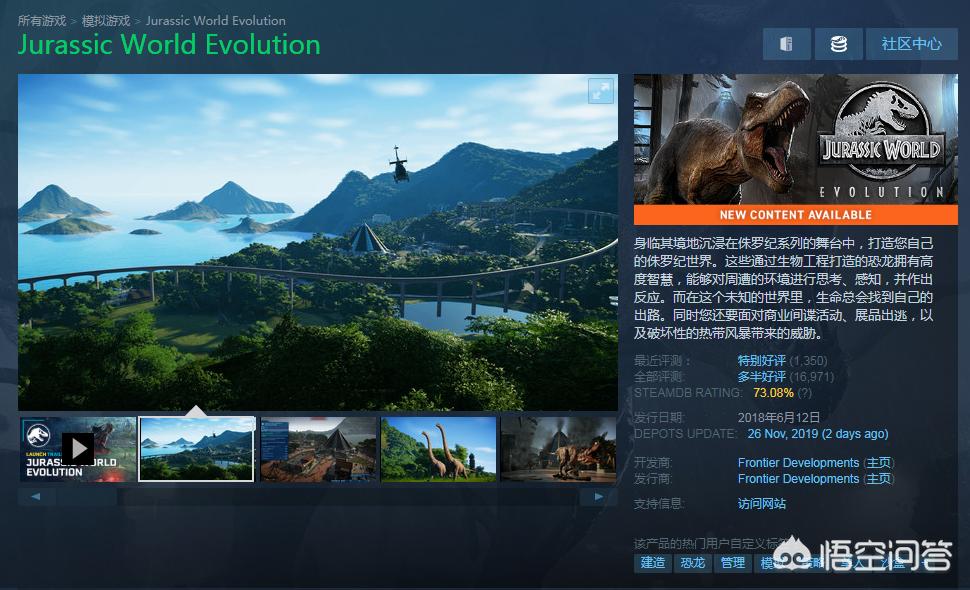This screenshot has height=590, width=970.
Task: Click the SteamDB database stack icon button
Action: point(838,44)
